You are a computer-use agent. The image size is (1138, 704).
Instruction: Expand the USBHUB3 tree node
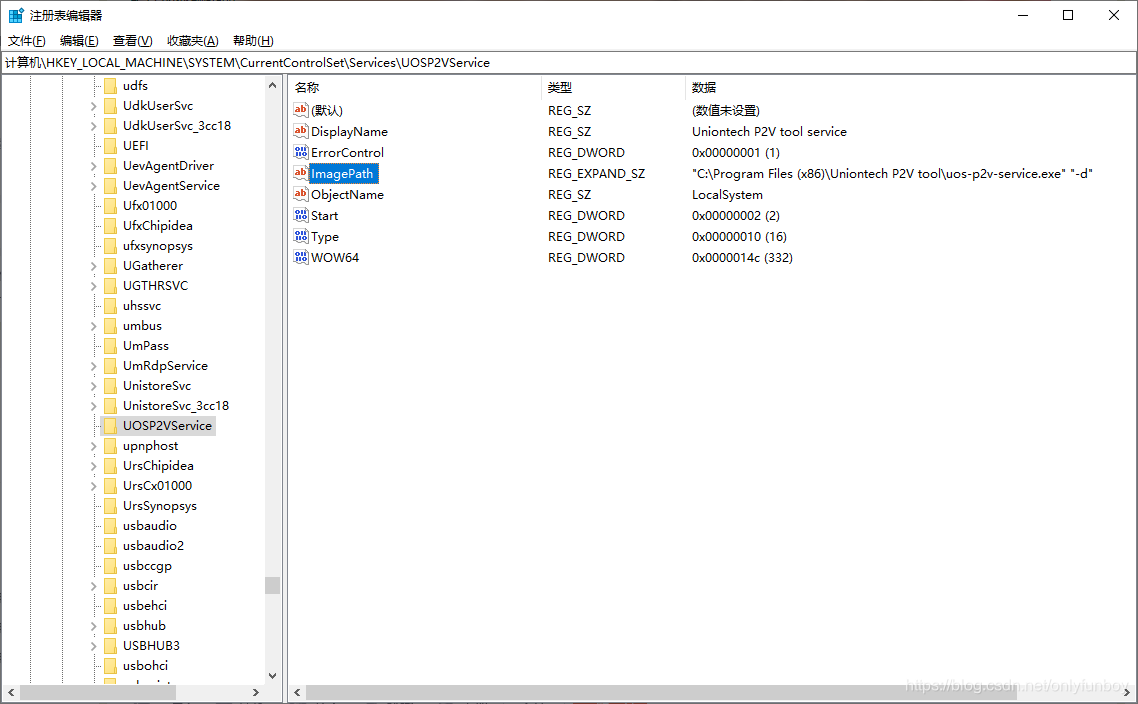[94, 646]
